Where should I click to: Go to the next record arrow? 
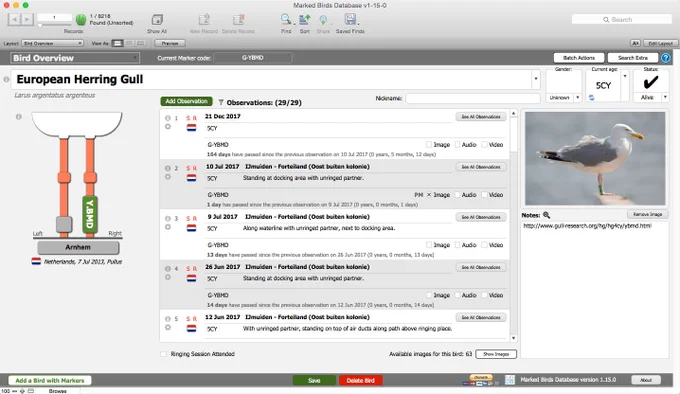coord(27,20)
